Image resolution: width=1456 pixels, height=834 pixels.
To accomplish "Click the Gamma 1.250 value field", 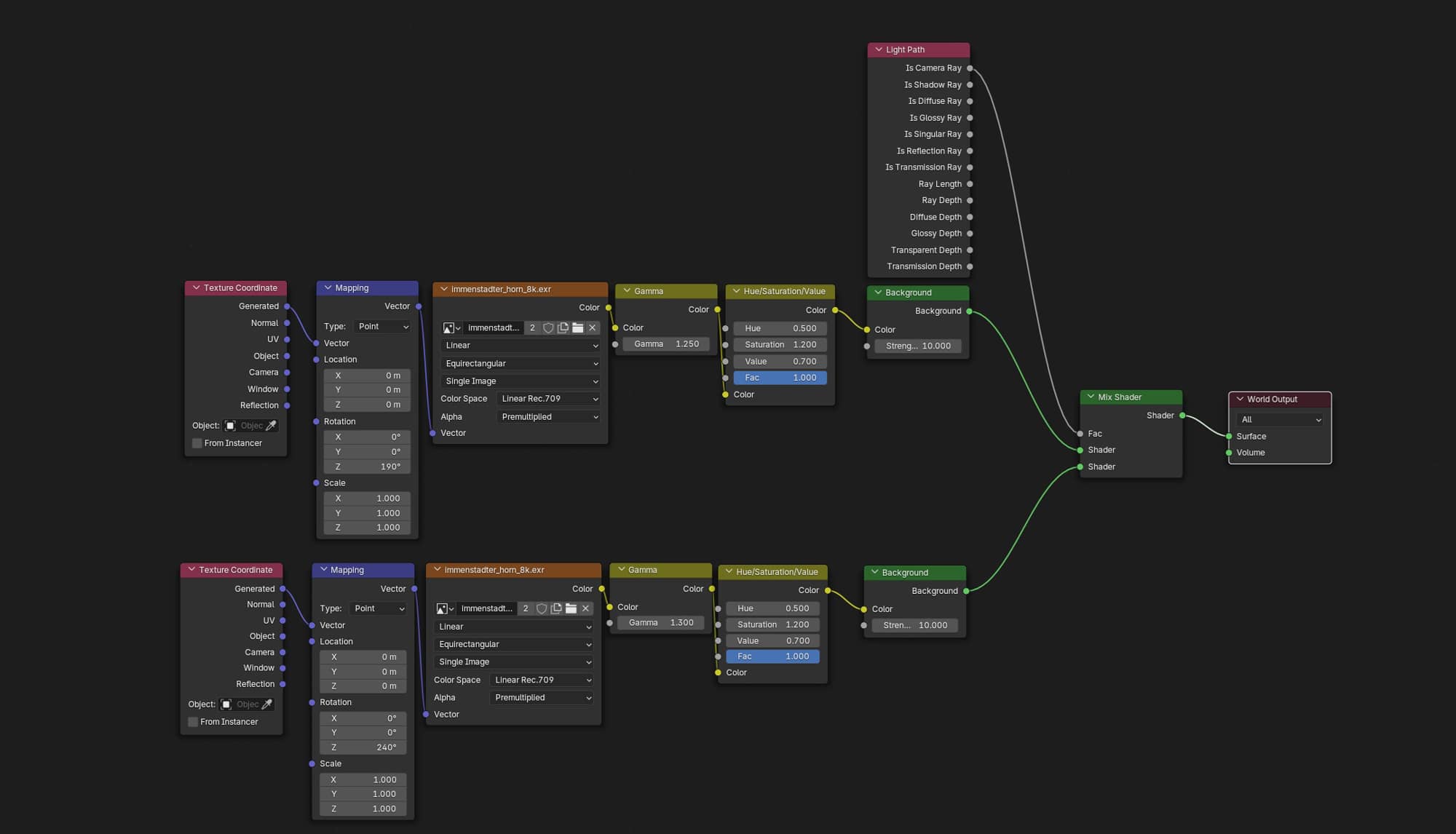I will coord(666,344).
